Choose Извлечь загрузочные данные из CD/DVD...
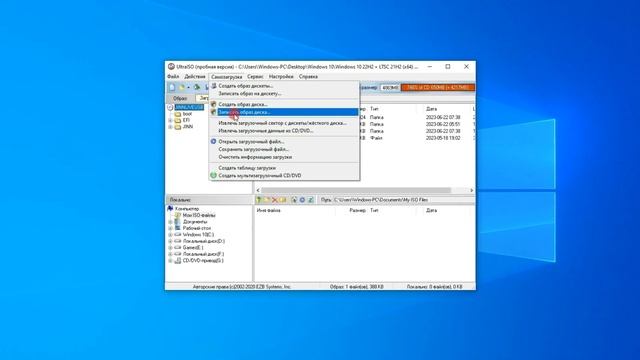Viewport: 640px width, 360px height. click(x=284, y=131)
